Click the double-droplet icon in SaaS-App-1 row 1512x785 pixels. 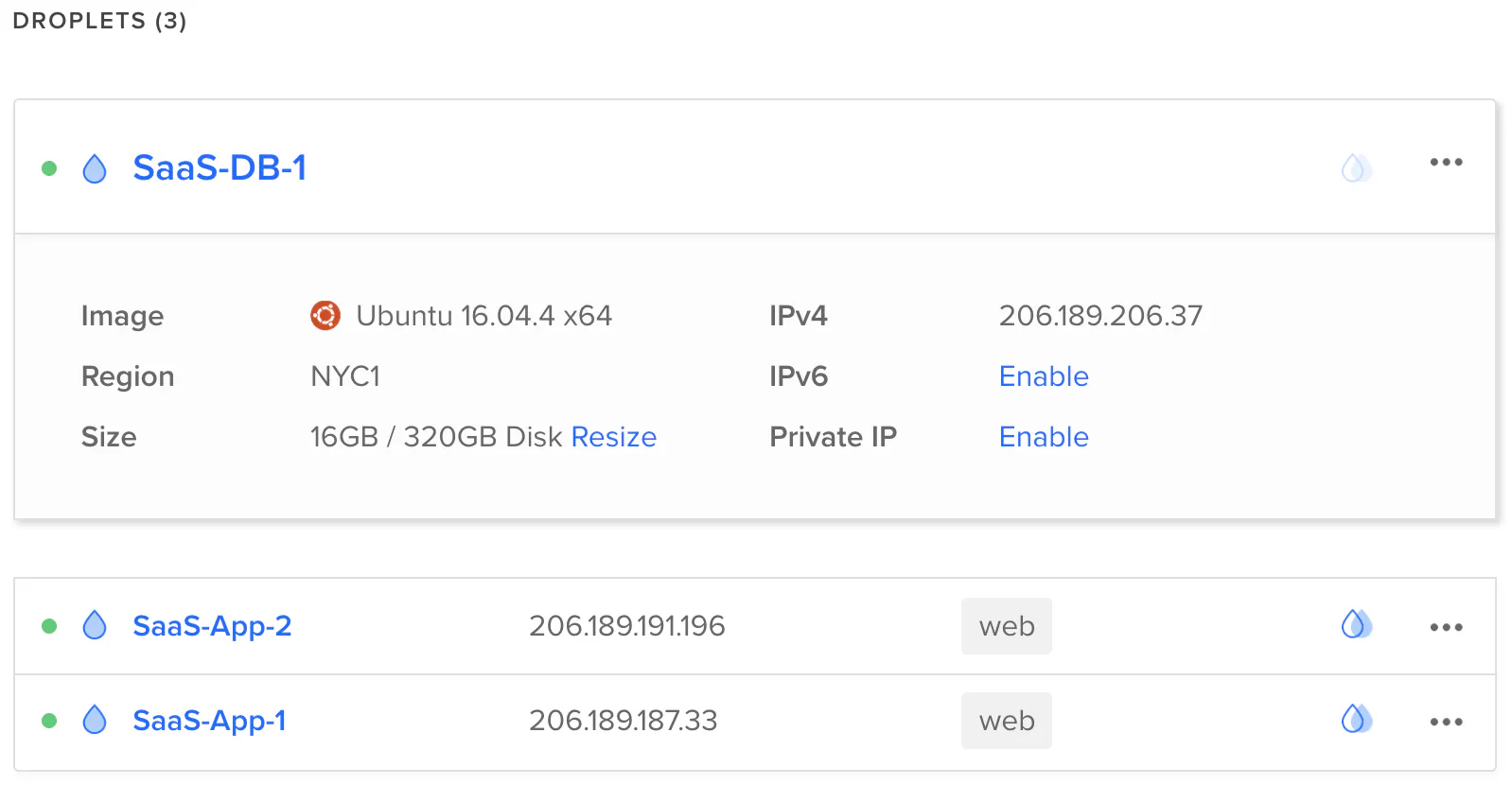[x=1357, y=719]
